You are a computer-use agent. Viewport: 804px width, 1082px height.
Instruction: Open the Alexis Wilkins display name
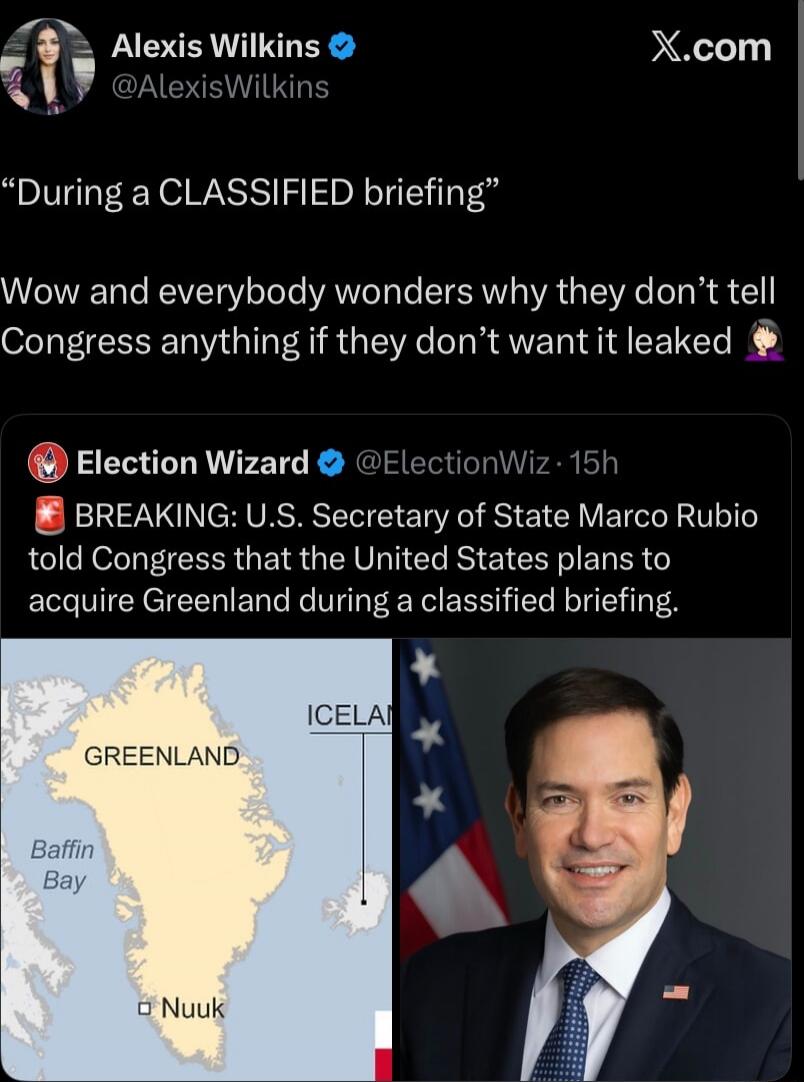click(x=215, y=46)
